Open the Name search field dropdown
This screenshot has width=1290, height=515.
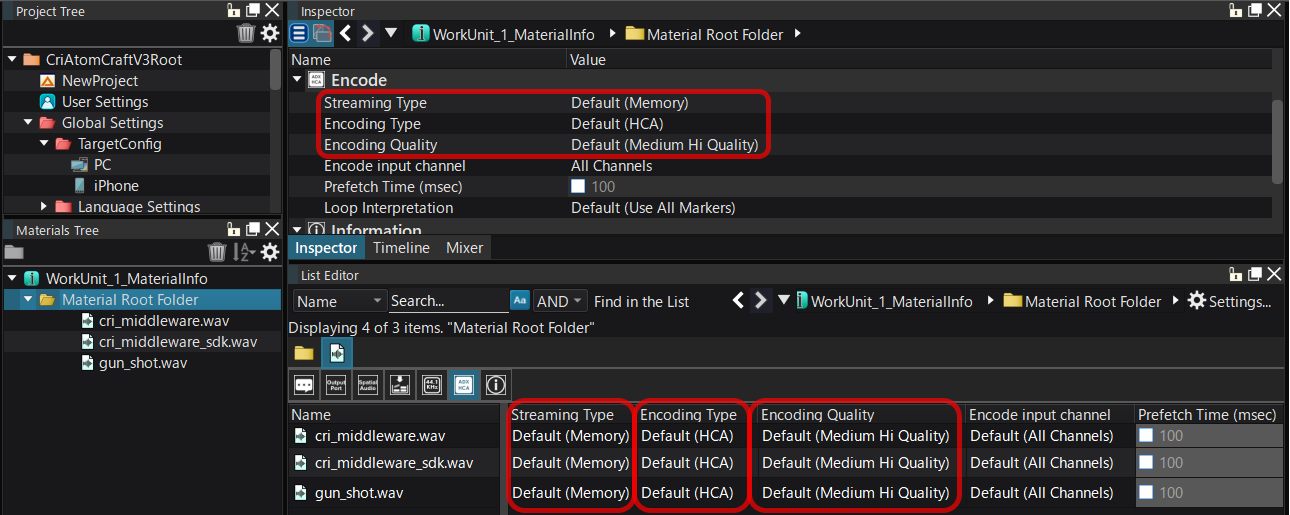tap(339, 300)
